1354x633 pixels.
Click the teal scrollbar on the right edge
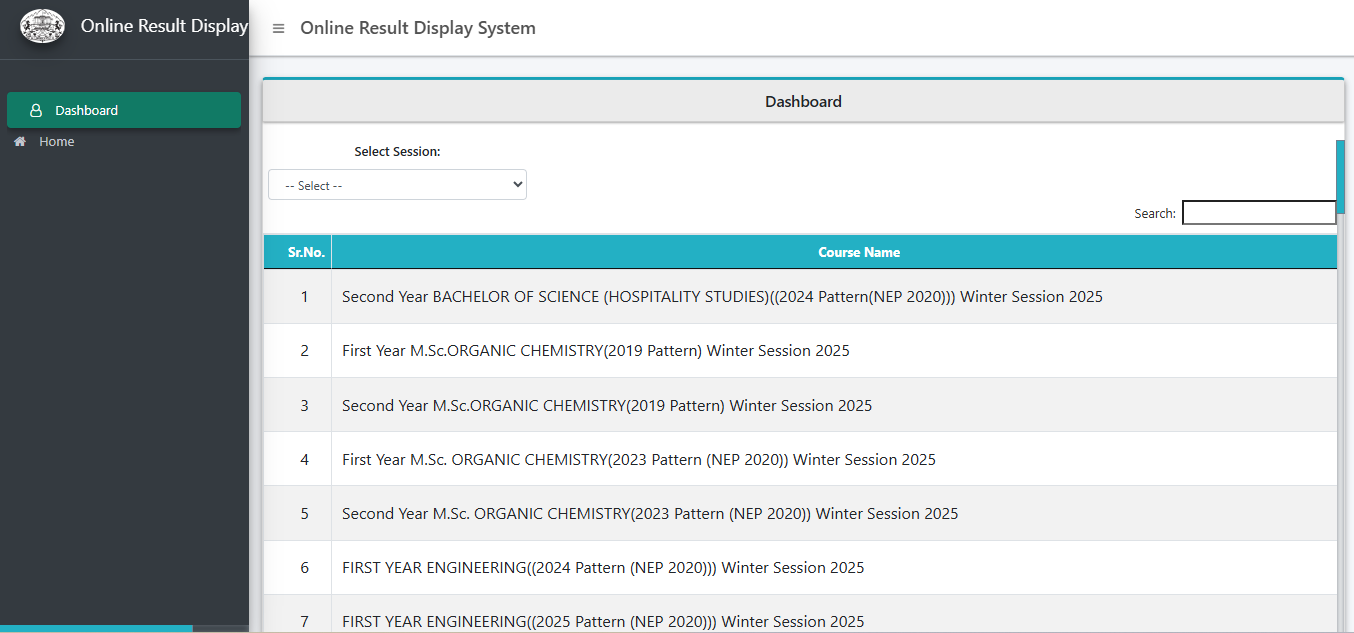[1341, 175]
